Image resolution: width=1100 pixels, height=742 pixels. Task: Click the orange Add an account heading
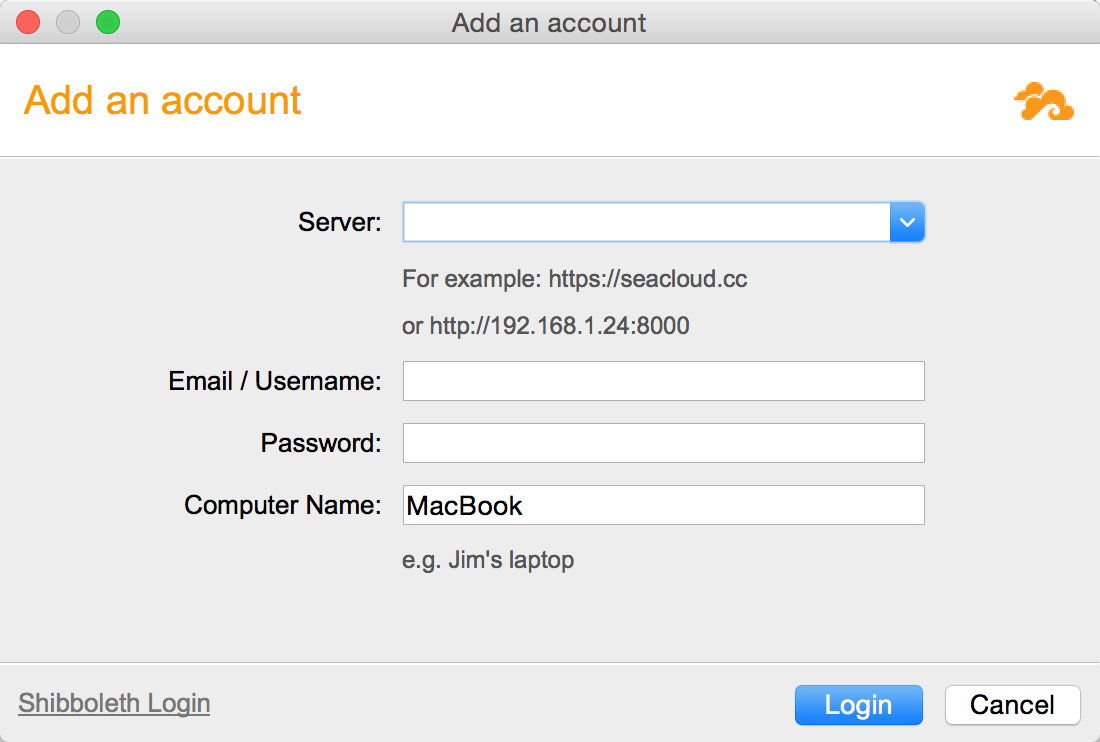[x=162, y=100]
